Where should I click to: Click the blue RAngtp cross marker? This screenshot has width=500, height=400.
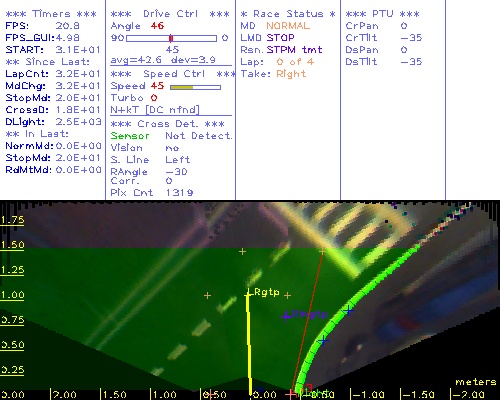[x=285, y=316]
